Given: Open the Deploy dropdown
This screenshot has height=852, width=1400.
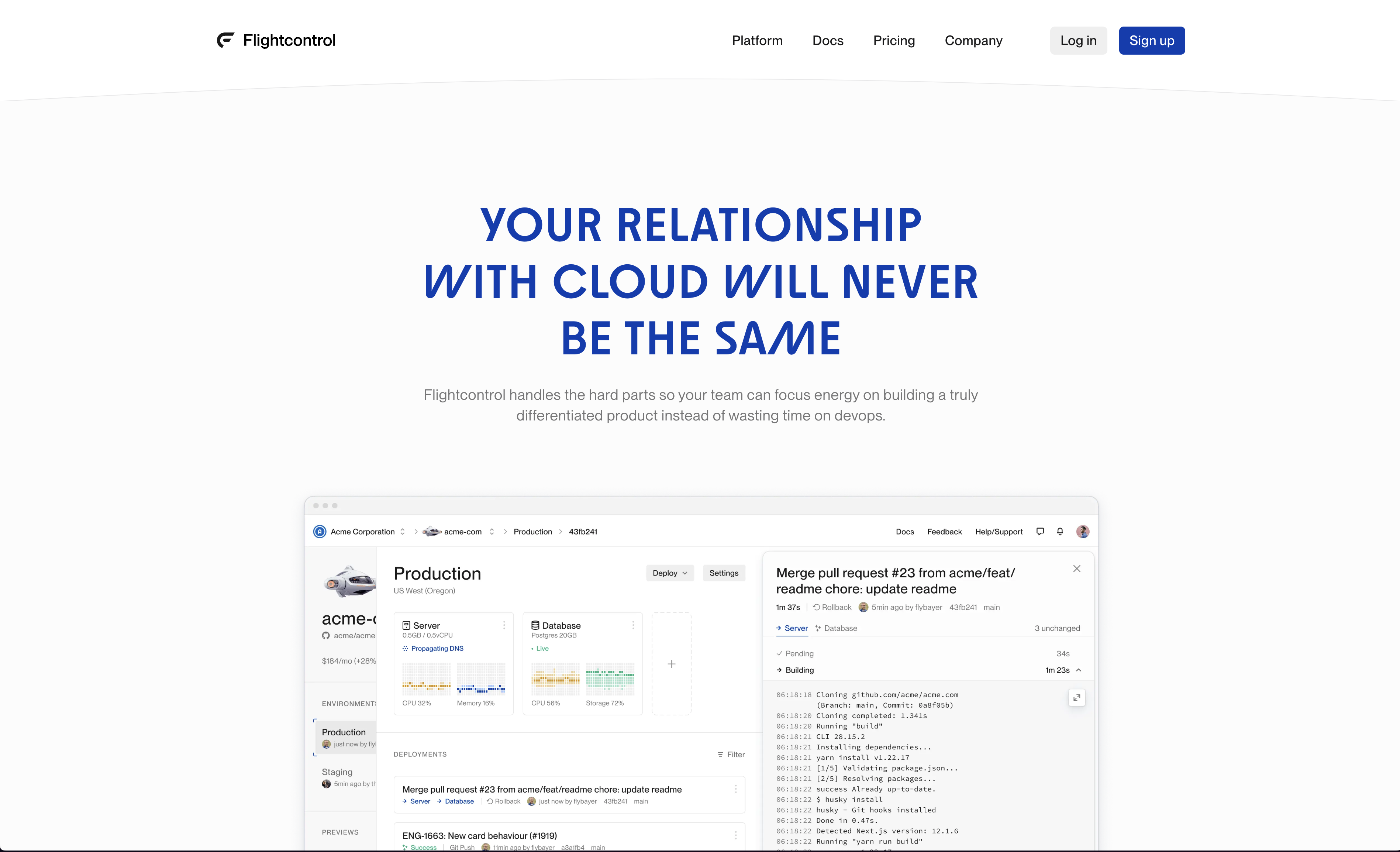Looking at the screenshot, I should [x=670, y=573].
